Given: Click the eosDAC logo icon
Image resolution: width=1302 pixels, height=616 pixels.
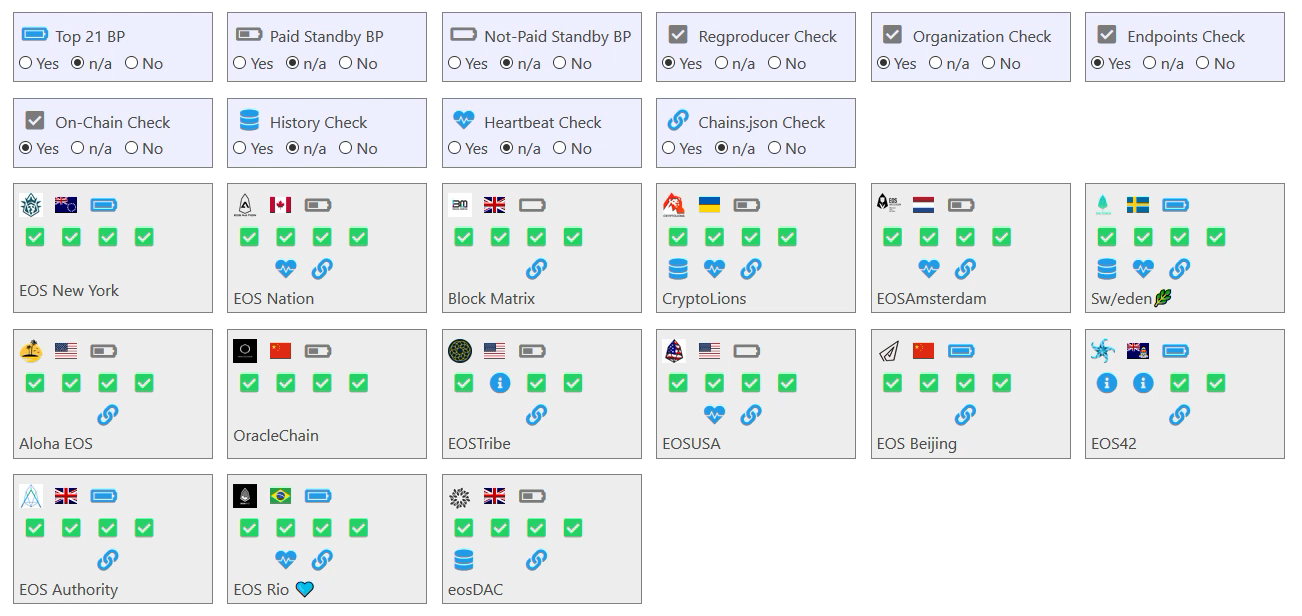Looking at the screenshot, I should pyautogui.click(x=460, y=496).
